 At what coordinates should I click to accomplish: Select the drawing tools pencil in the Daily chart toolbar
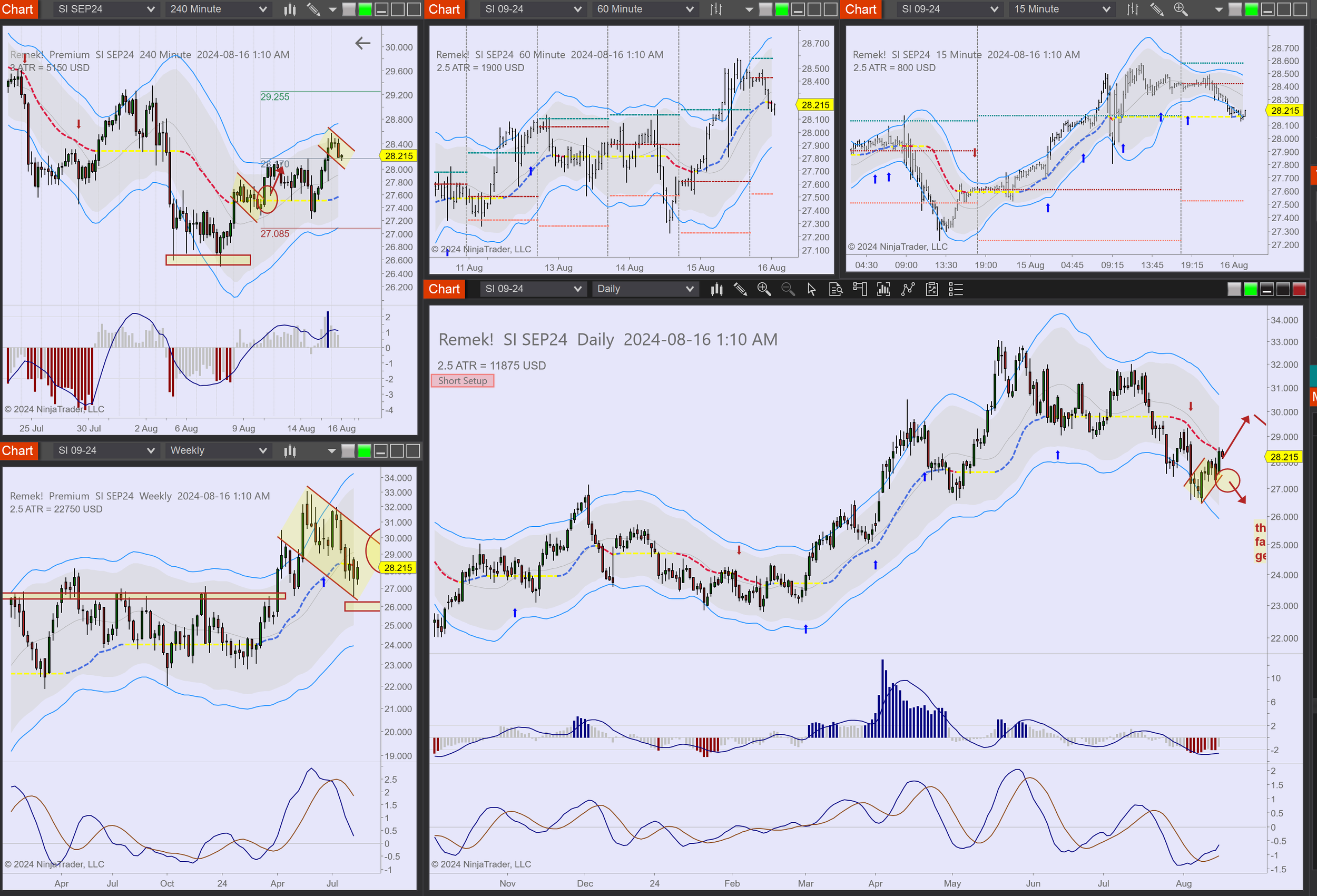[740, 289]
